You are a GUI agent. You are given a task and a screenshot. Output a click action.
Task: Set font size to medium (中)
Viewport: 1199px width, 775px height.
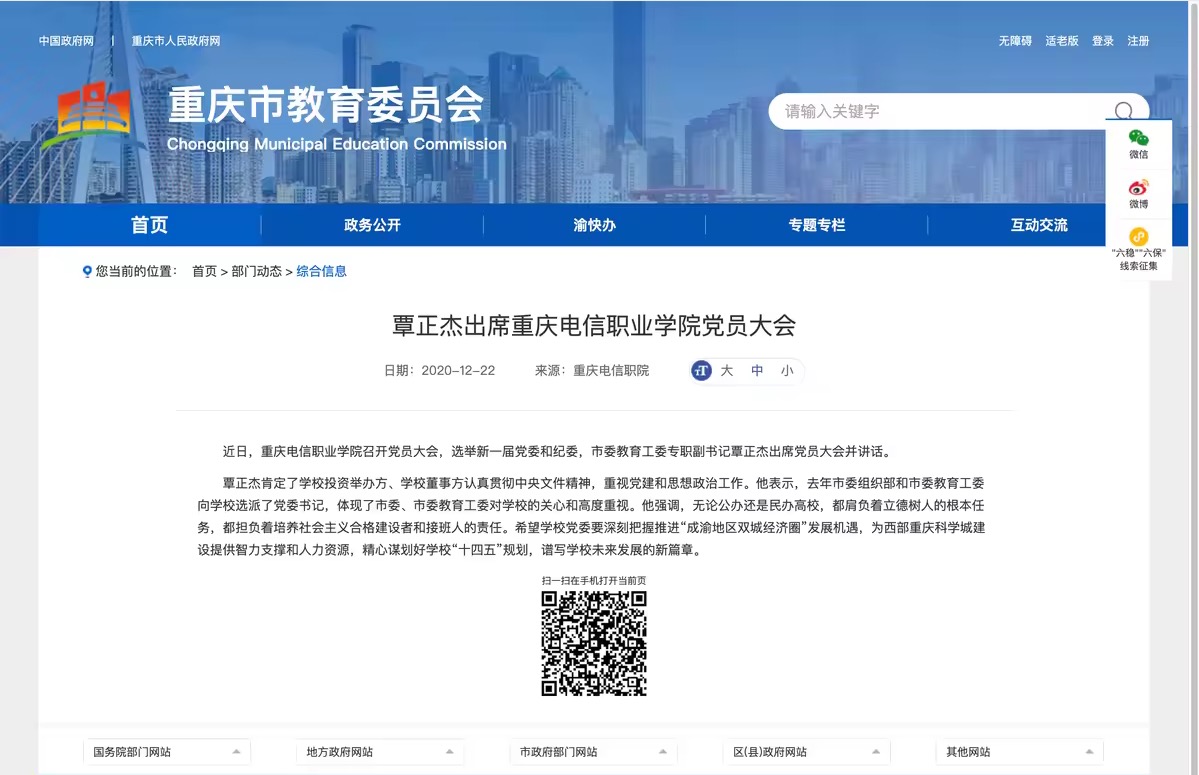(x=757, y=371)
